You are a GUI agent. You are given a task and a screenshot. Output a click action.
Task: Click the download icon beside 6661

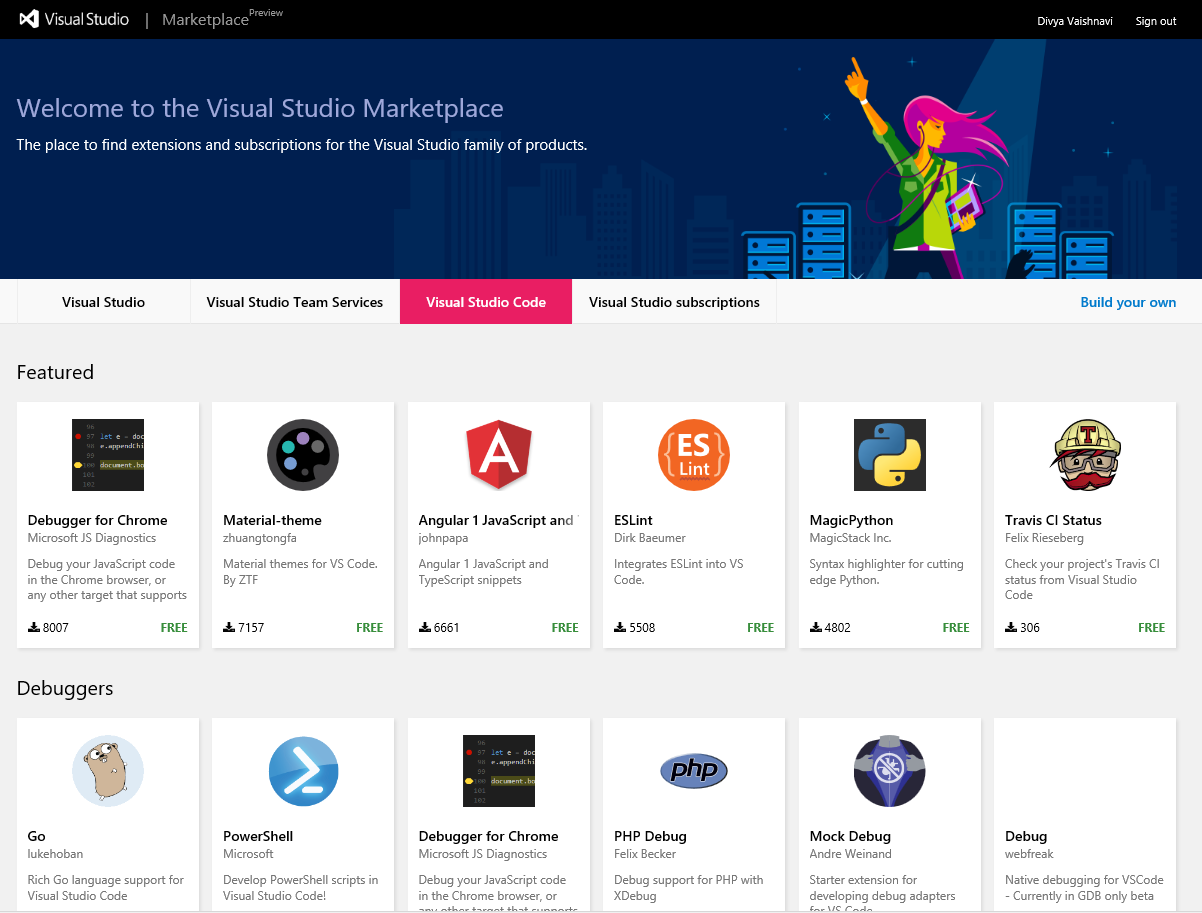click(x=425, y=627)
